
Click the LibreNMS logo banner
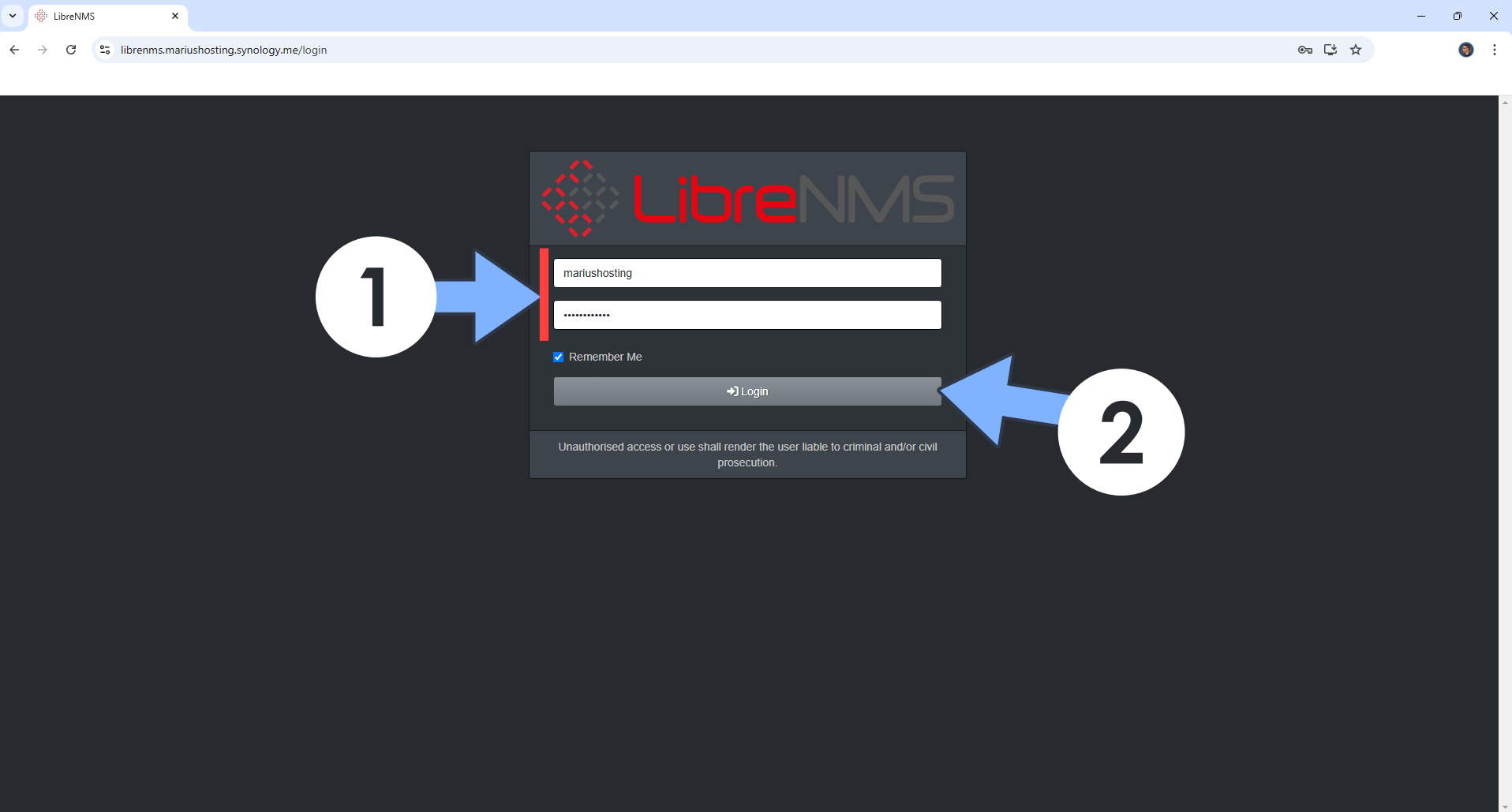(747, 199)
